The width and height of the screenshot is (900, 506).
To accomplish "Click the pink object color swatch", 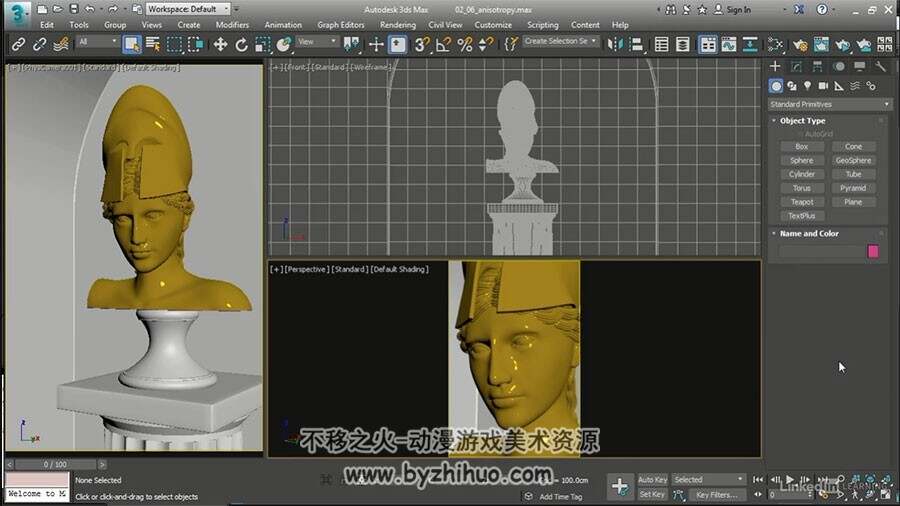I will click(873, 251).
